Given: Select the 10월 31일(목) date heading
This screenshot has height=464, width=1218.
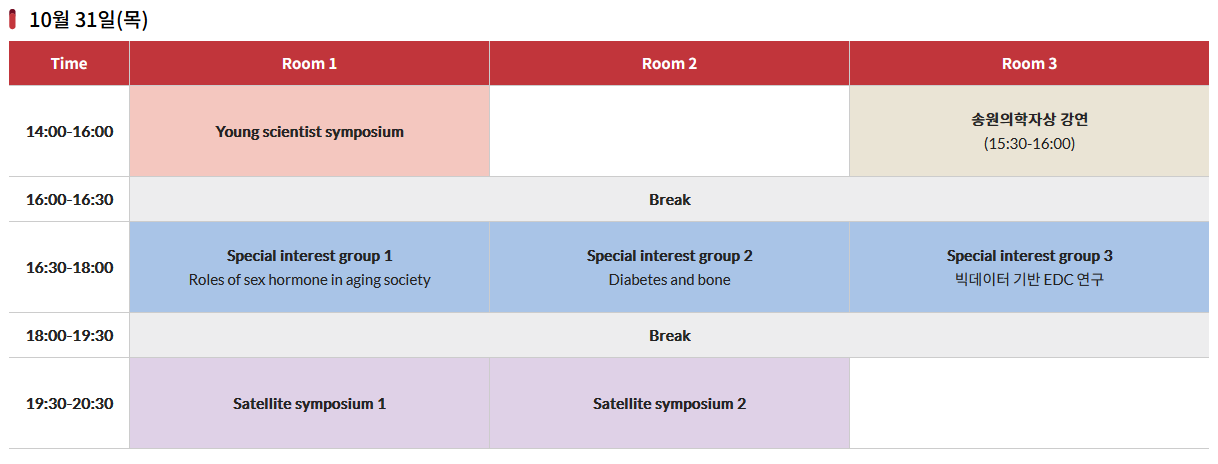Looking at the screenshot, I should point(88,20).
